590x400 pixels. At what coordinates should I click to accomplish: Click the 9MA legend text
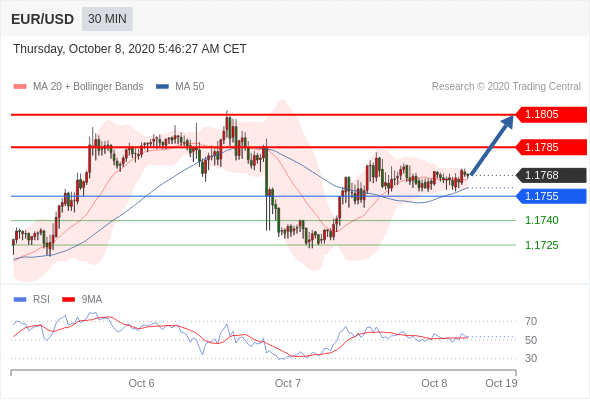92,300
